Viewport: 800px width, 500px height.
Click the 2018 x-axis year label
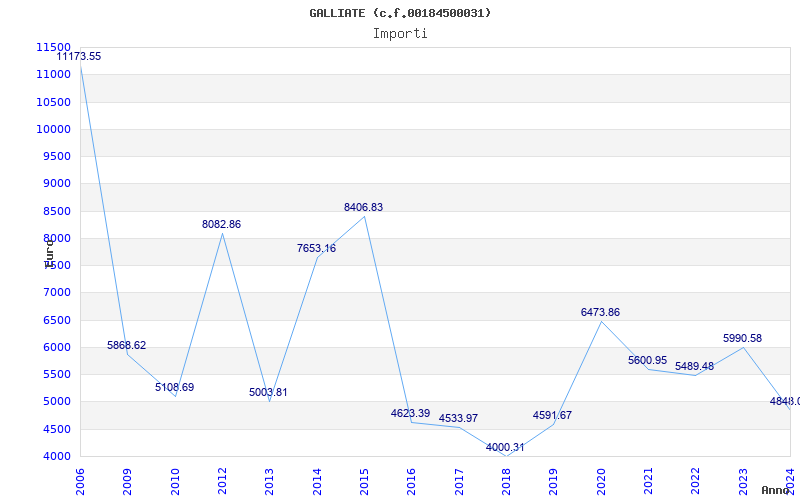coord(506,482)
